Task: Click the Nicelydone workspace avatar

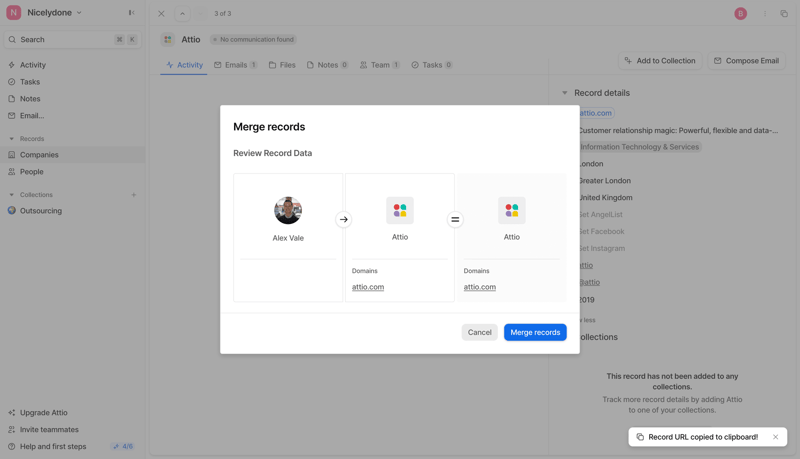Action: 14,13
